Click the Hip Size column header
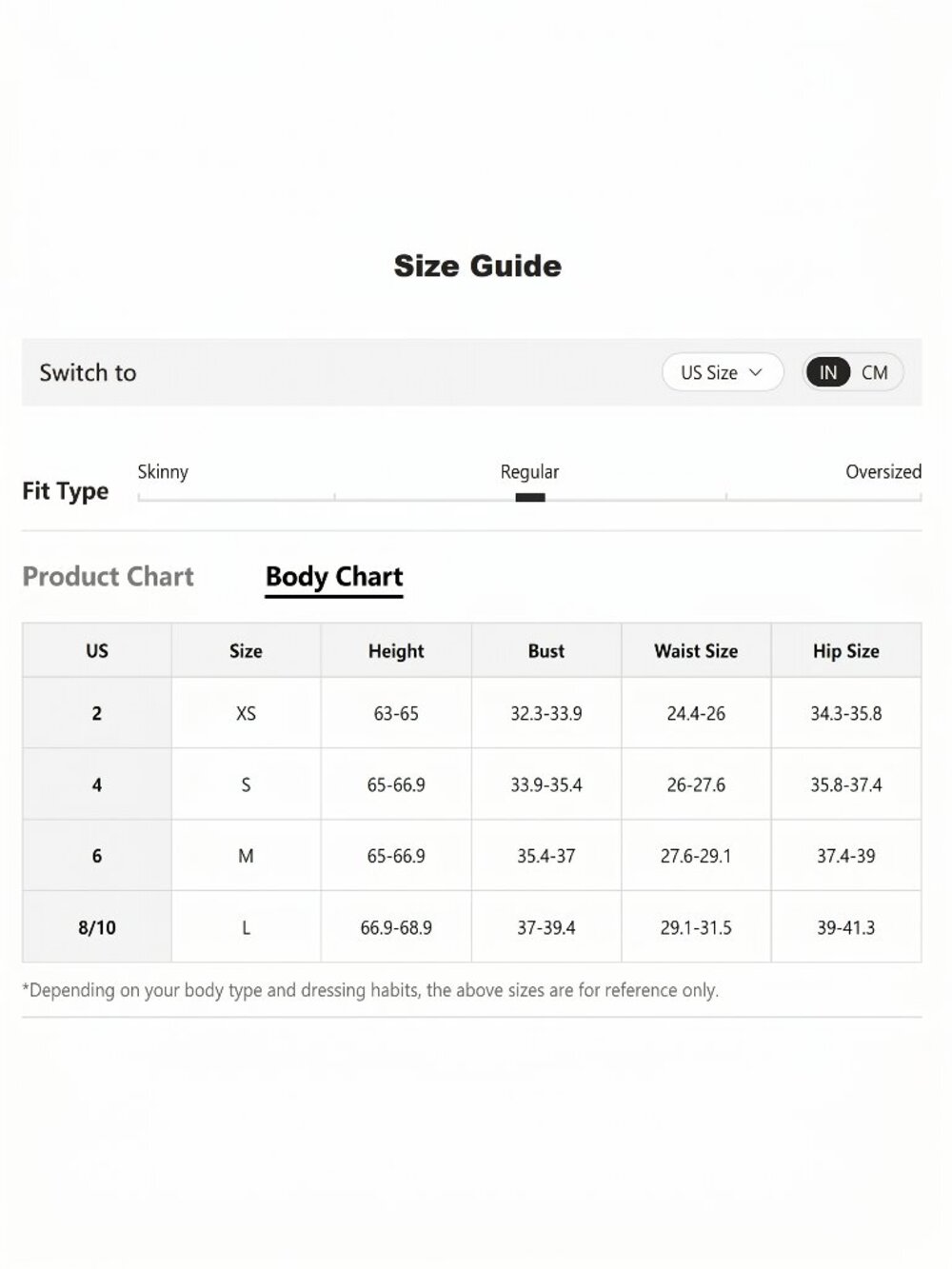 coord(846,651)
